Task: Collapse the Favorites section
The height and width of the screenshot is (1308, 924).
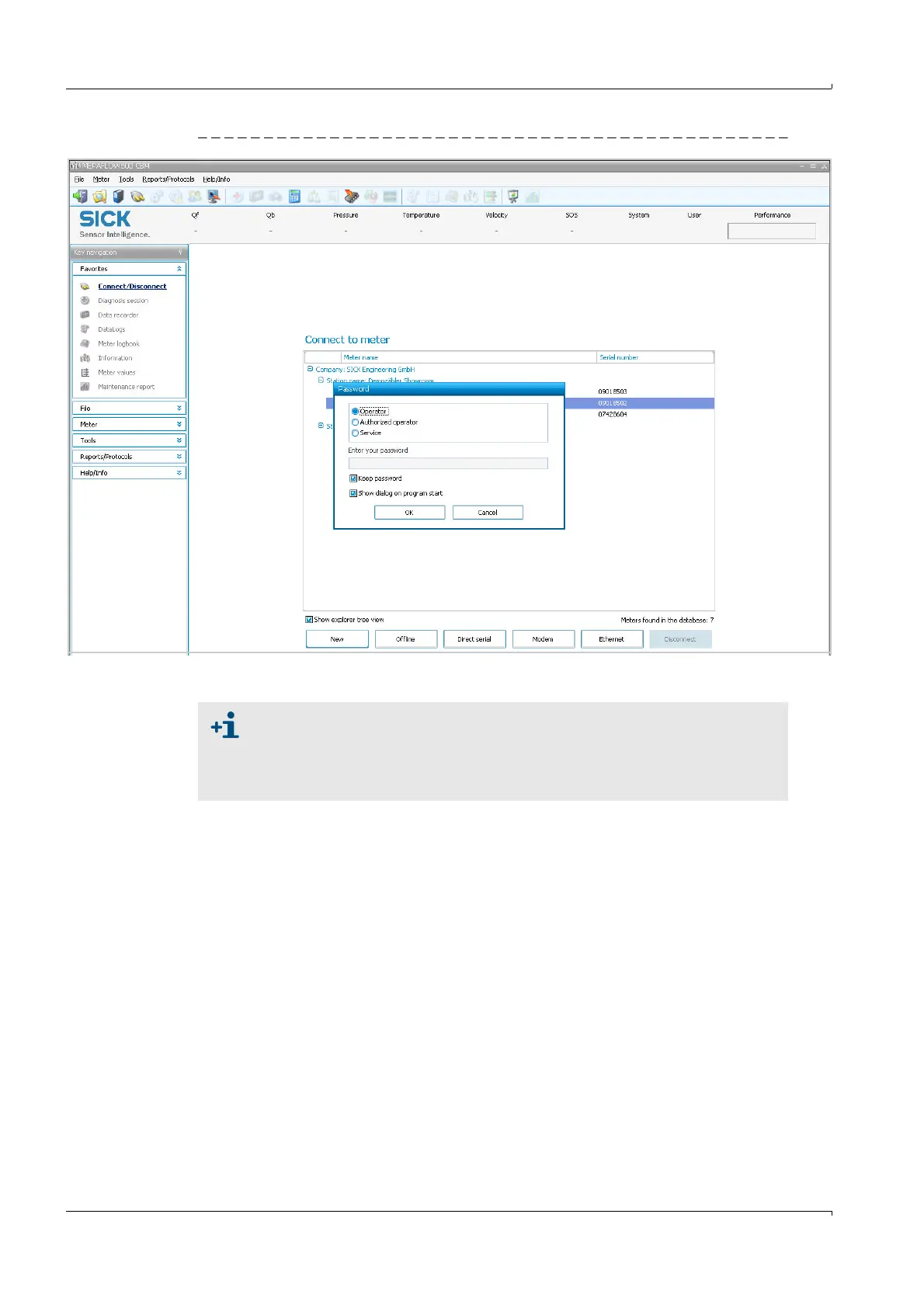Action: click(179, 269)
